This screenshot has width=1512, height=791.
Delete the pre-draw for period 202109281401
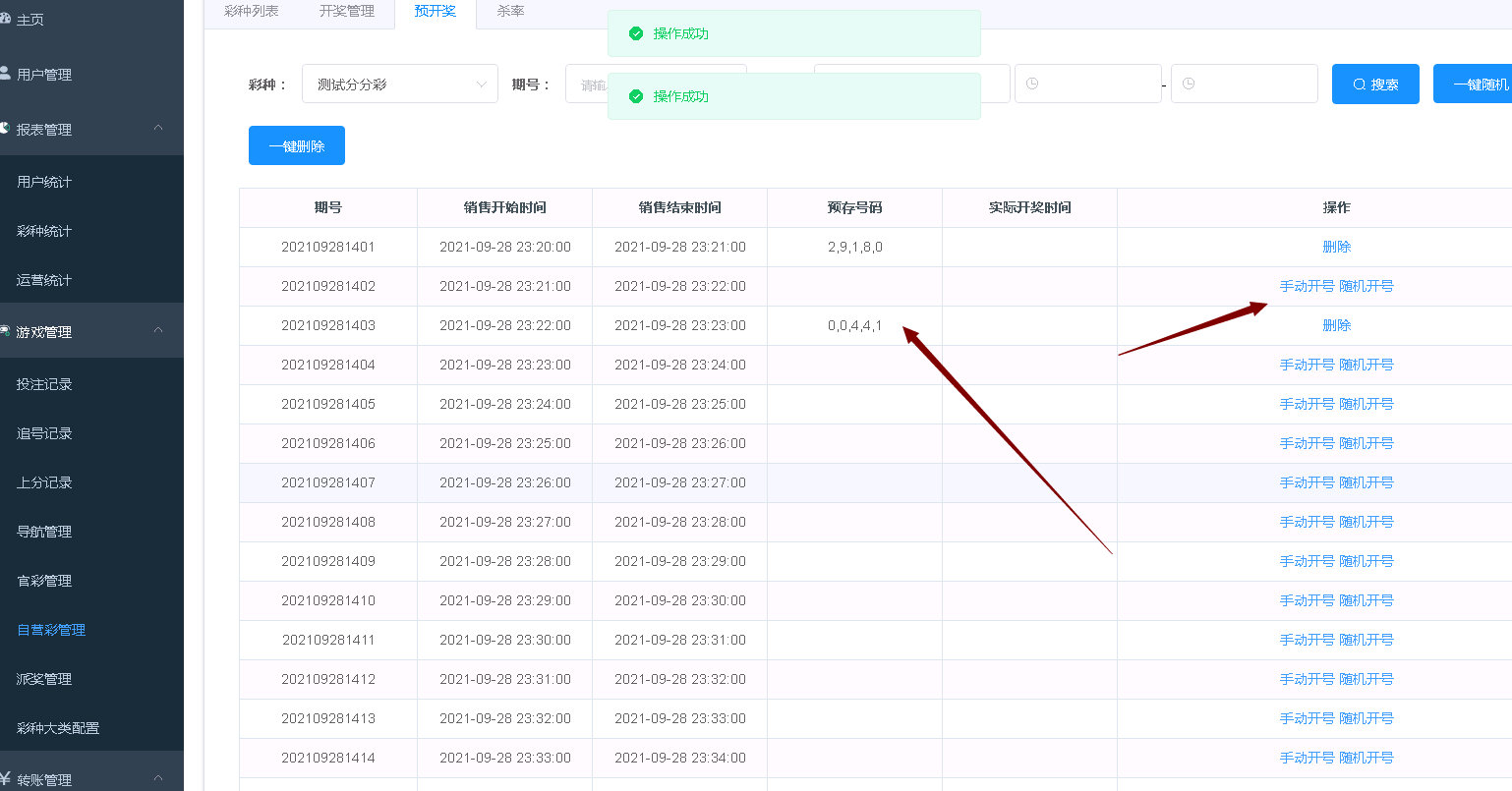1336,247
